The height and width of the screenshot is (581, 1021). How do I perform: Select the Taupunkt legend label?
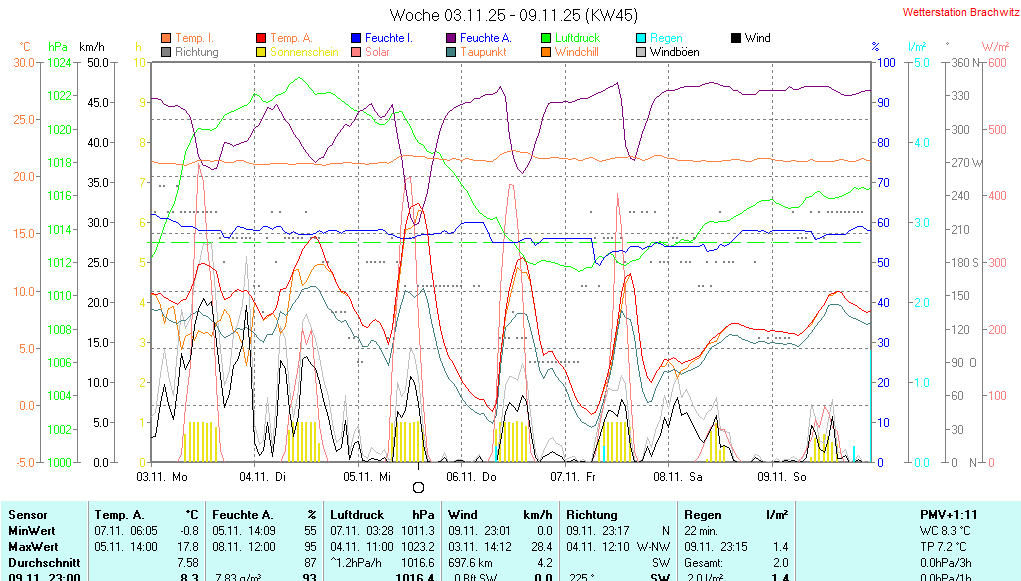[483, 52]
